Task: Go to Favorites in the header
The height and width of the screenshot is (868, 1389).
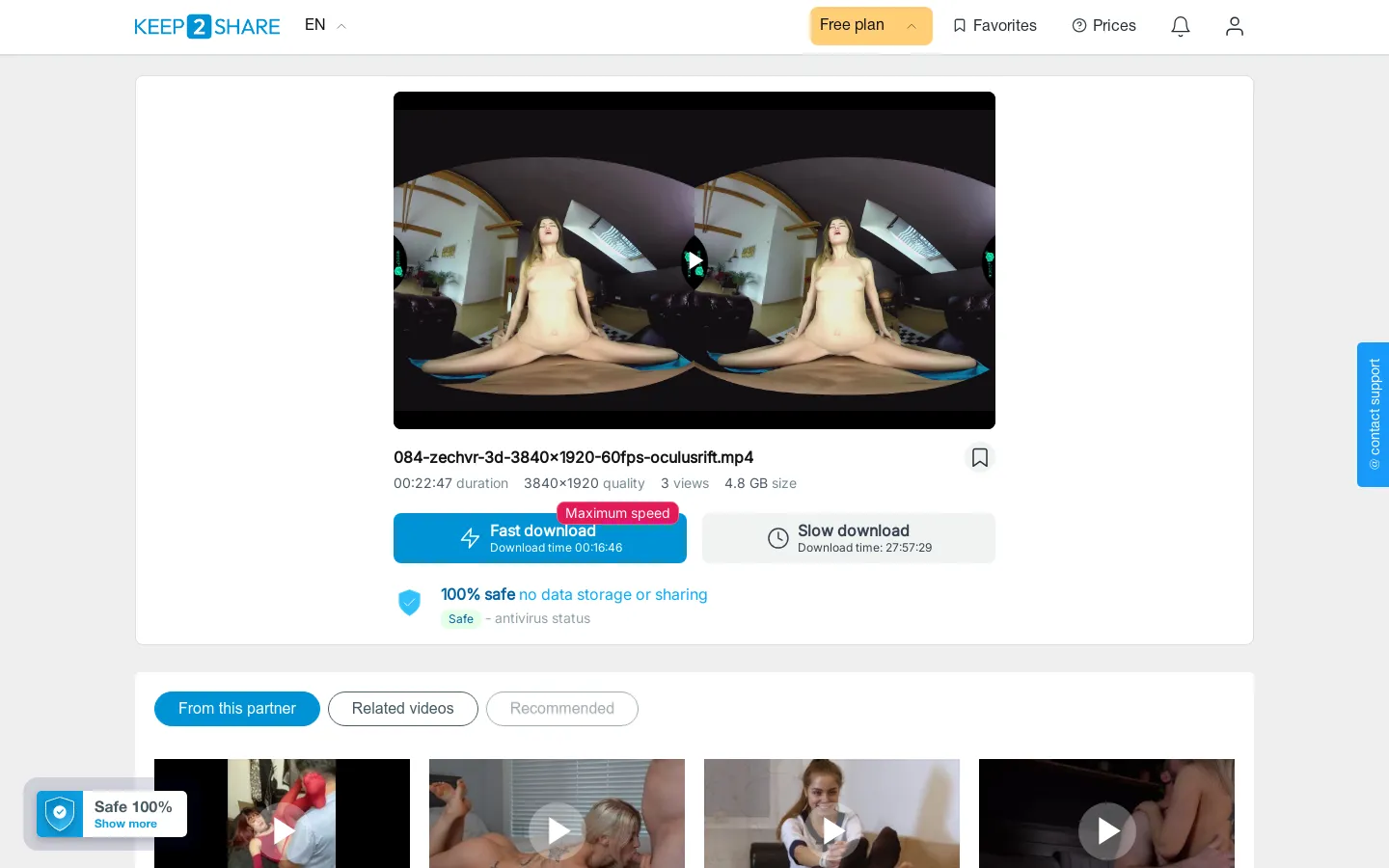Action: coord(994,26)
